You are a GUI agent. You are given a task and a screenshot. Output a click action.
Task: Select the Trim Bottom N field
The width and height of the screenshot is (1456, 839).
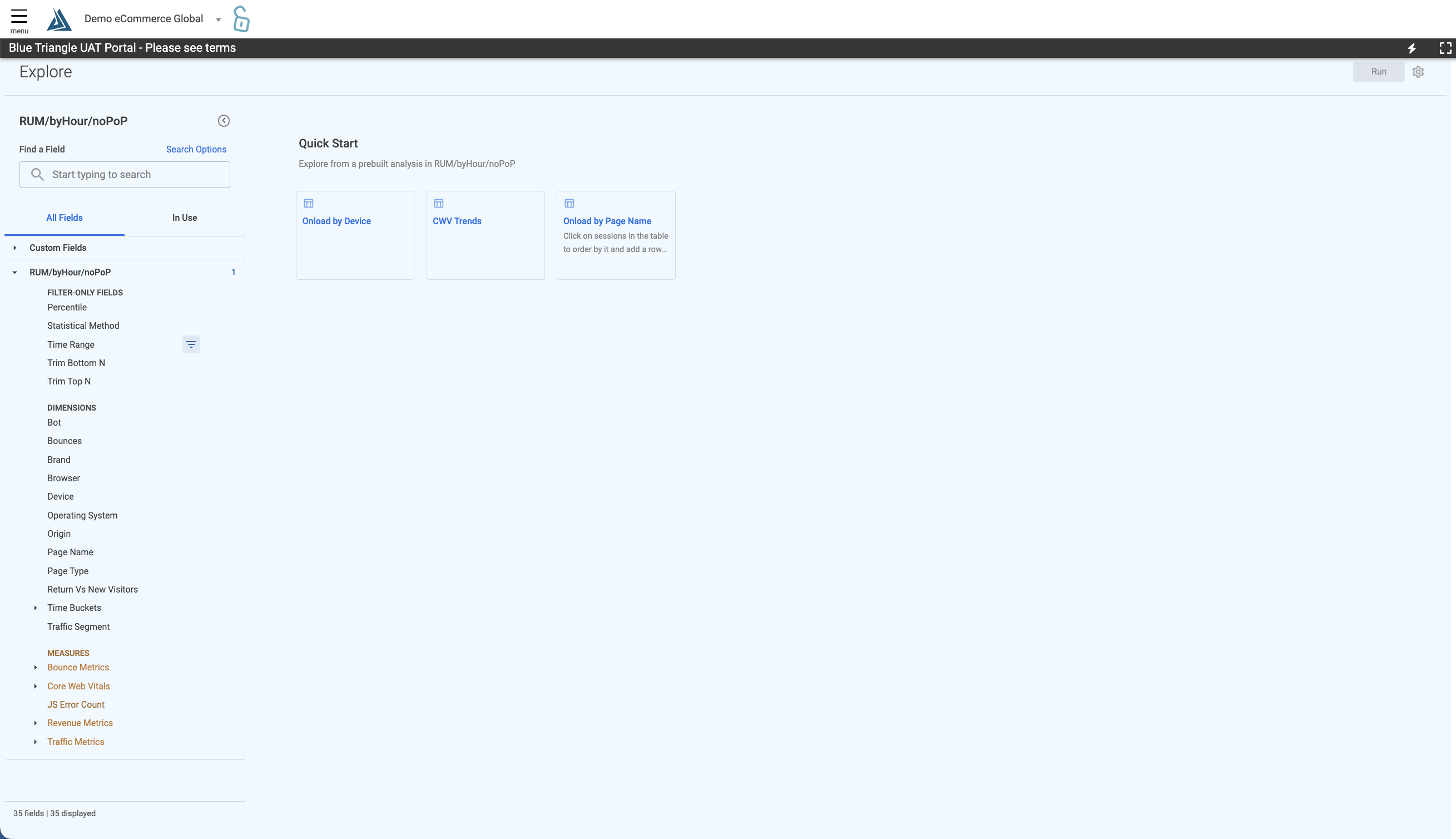coord(76,363)
